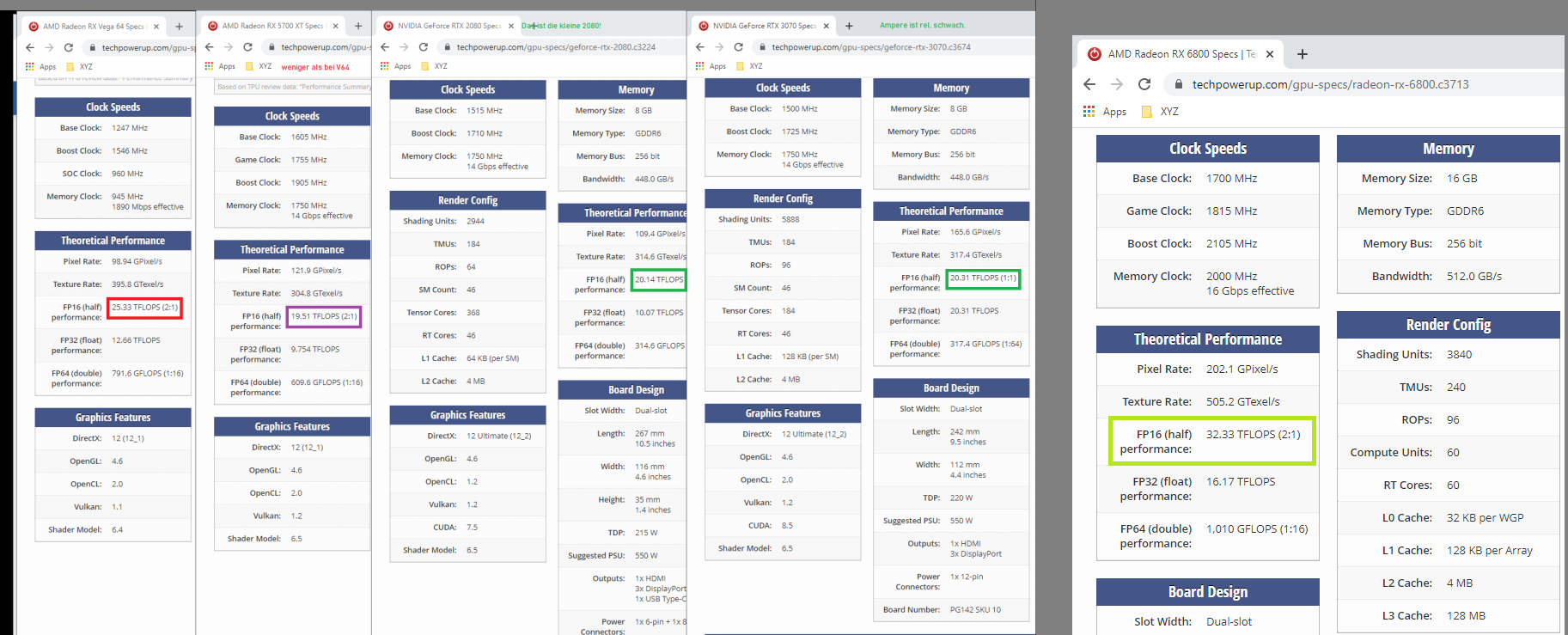Open a new tab in the RX Vega 64 window
This screenshot has height=635, width=1568.
180,27
